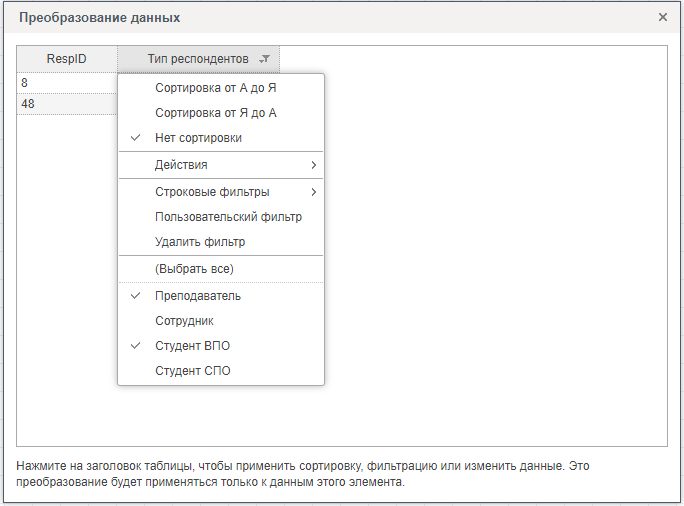Image resolution: width=684 pixels, height=506 pixels.
Task: Open Пользовательский фильтр dialog
Action: (x=228, y=217)
